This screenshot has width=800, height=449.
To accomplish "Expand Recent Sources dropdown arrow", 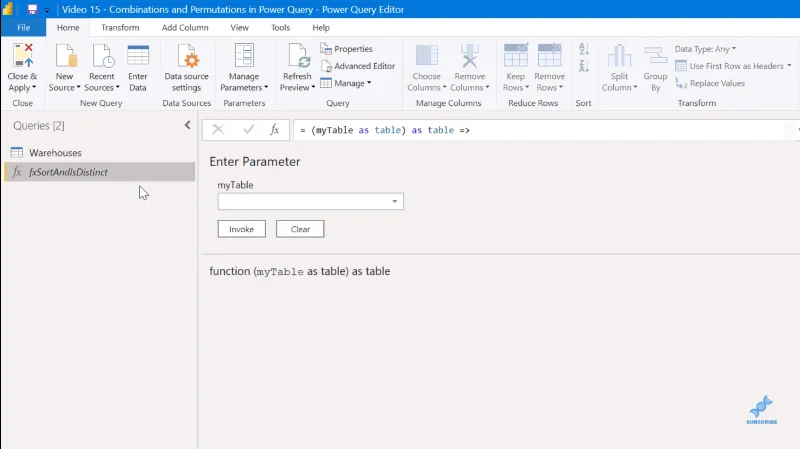I will click(117, 87).
